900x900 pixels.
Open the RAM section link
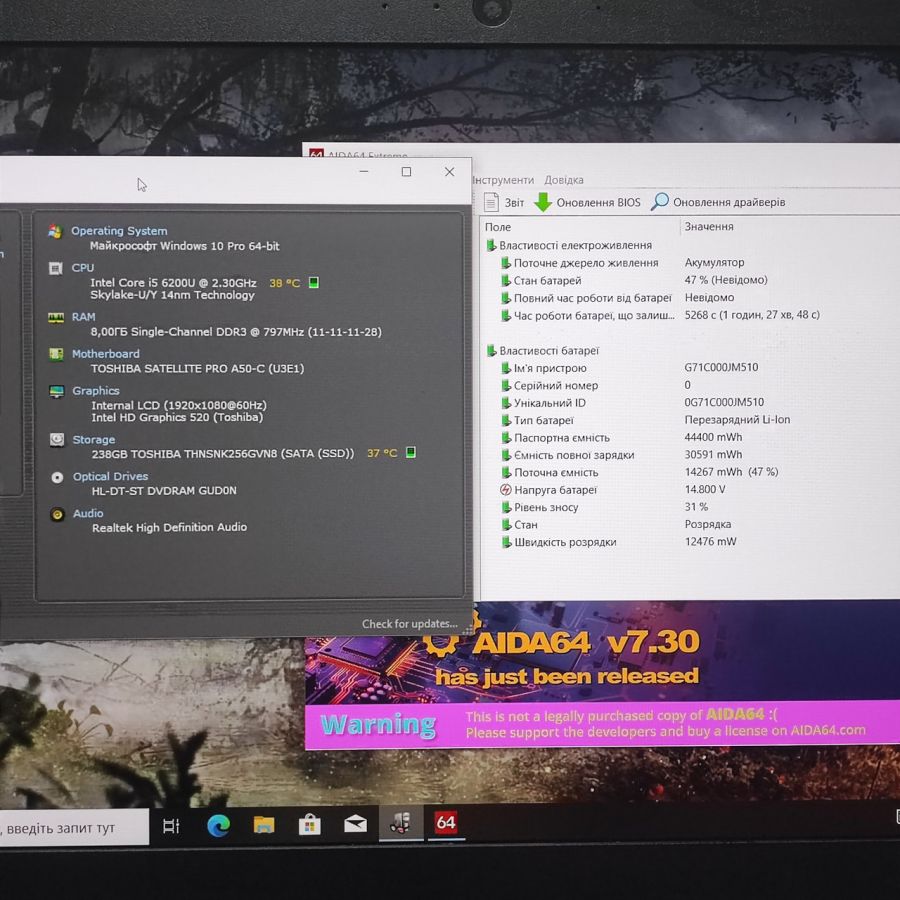coord(83,317)
